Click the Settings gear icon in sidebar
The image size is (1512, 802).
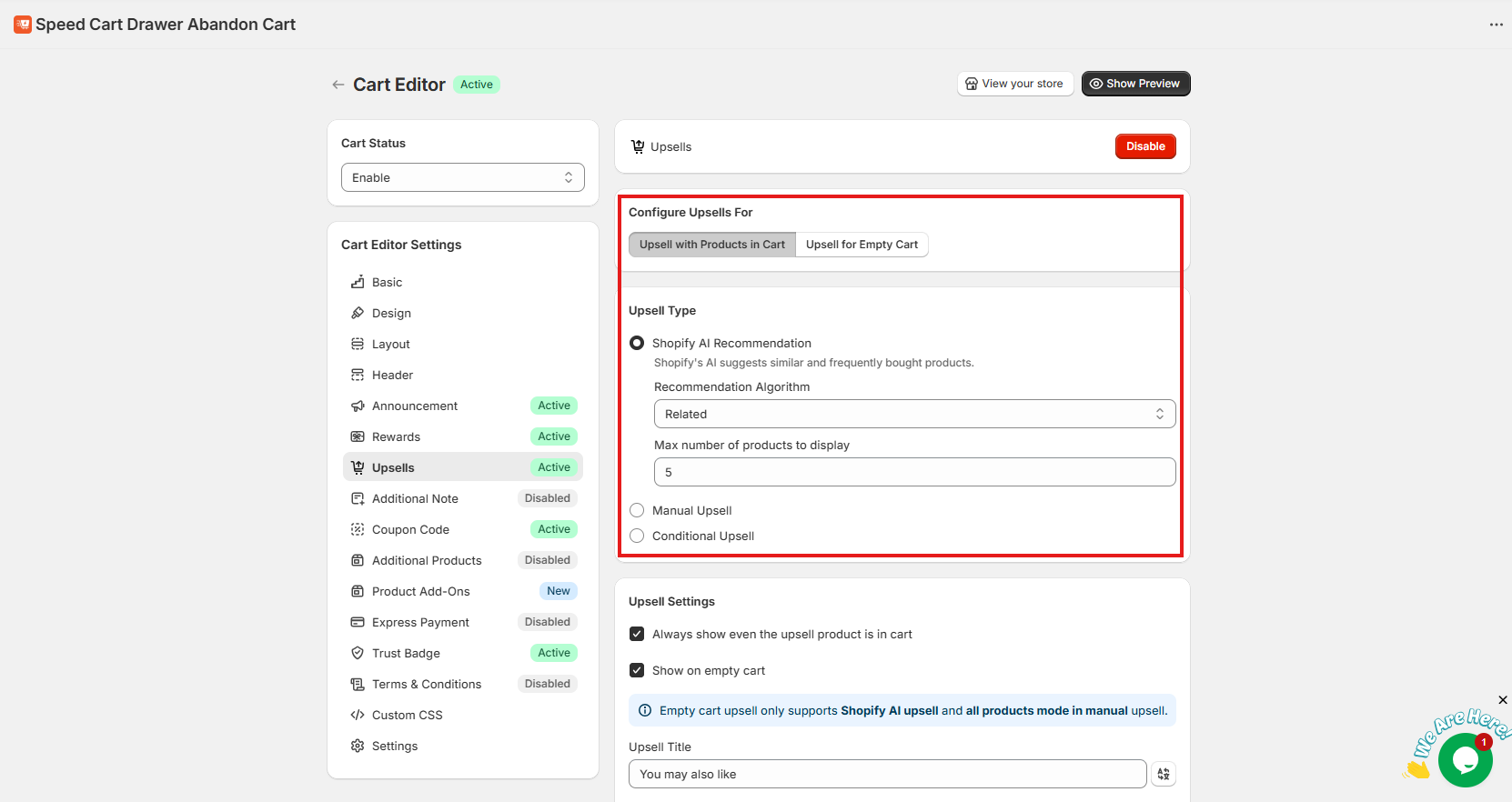point(358,746)
